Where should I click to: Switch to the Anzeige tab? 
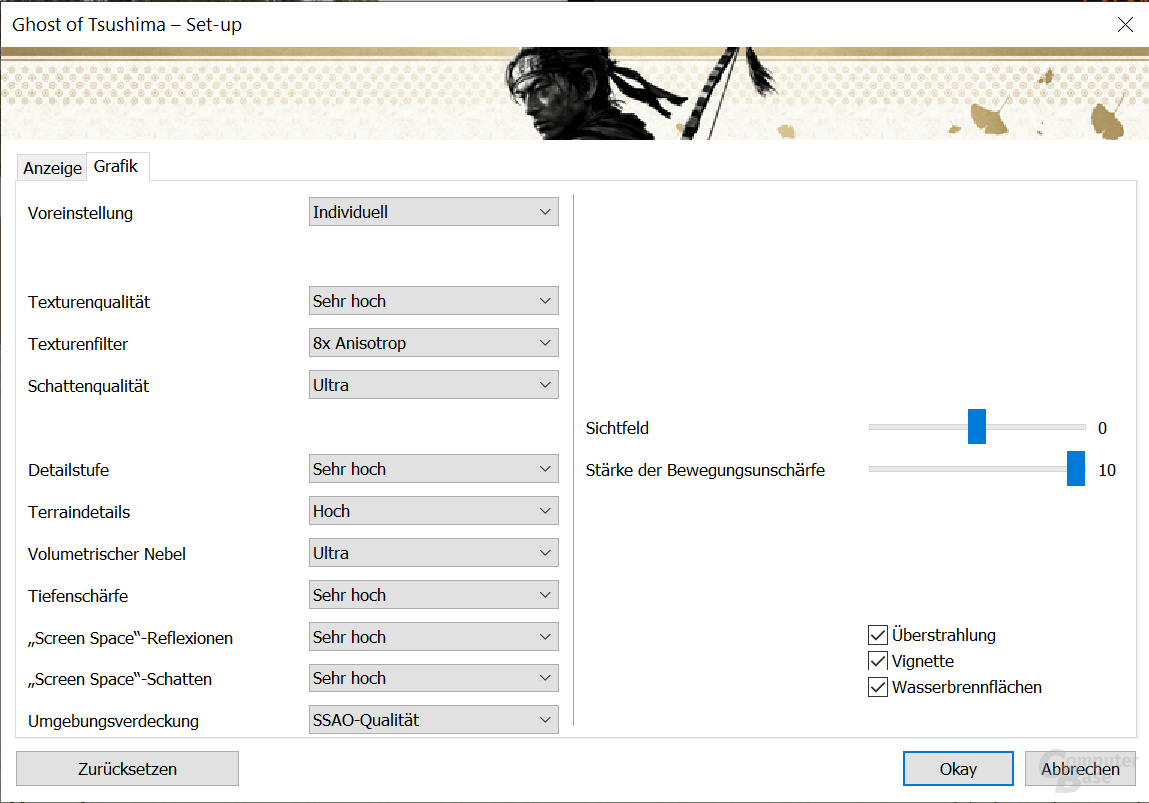pos(52,168)
